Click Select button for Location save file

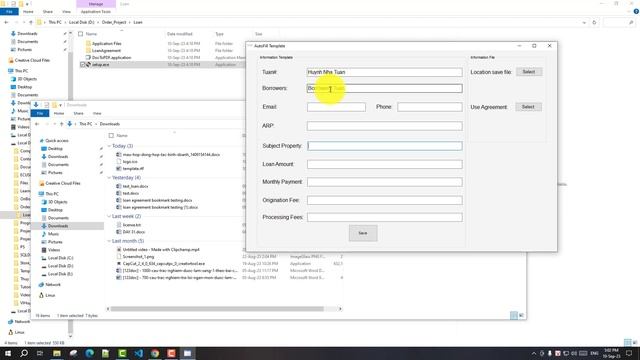click(529, 72)
